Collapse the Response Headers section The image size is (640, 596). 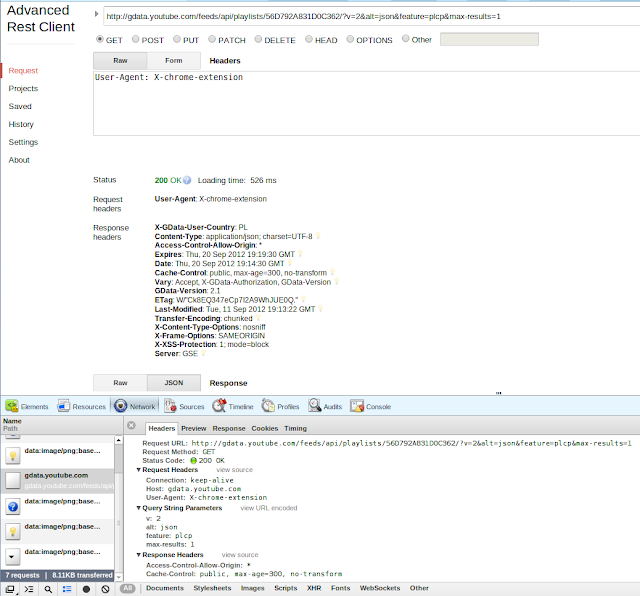(x=139, y=555)
